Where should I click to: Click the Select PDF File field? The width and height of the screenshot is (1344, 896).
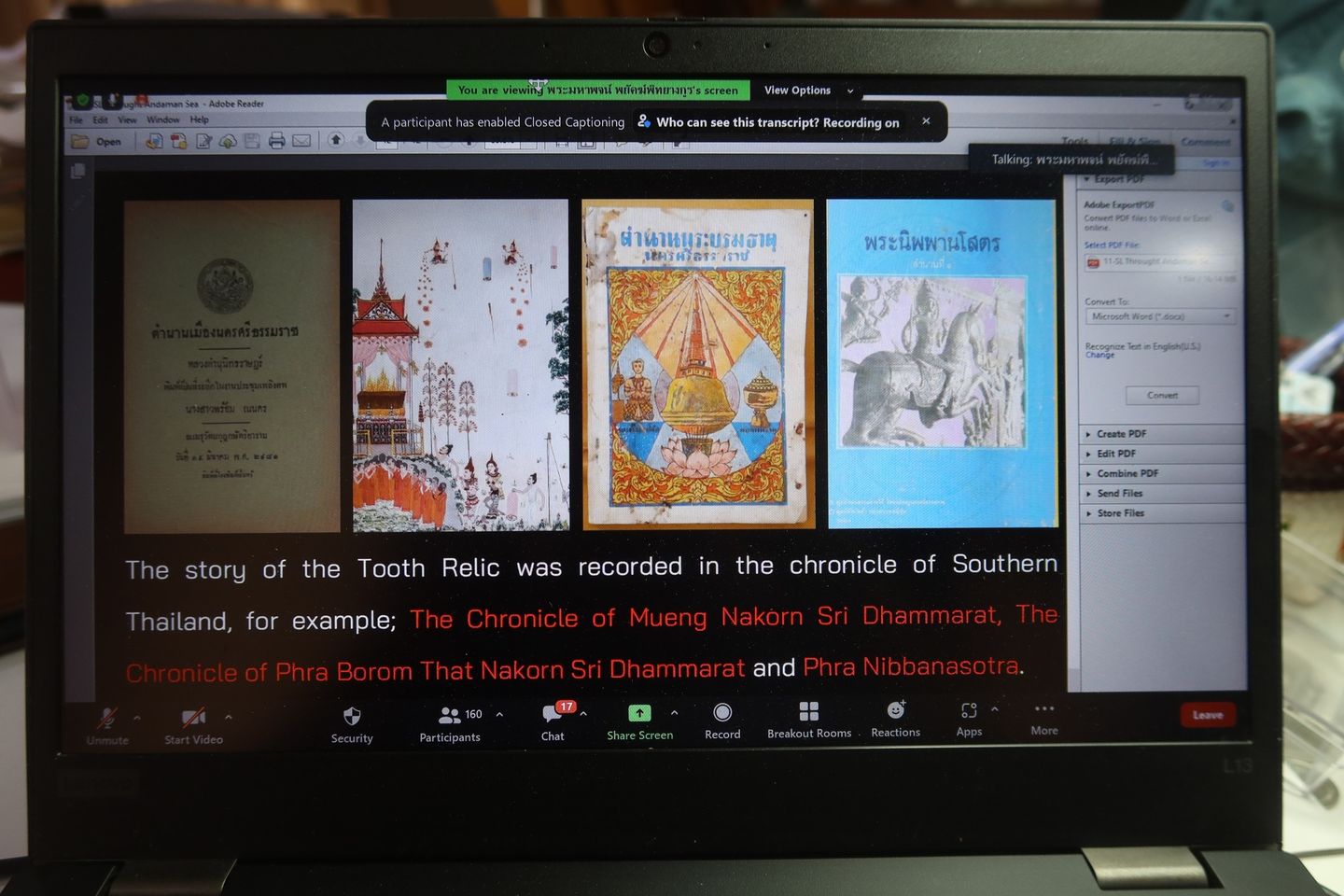[x=1161, y=262]
